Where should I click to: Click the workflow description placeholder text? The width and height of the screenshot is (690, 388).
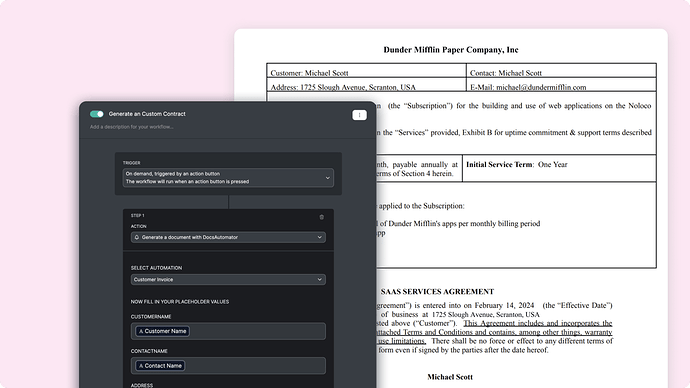(x=132, y=127)
